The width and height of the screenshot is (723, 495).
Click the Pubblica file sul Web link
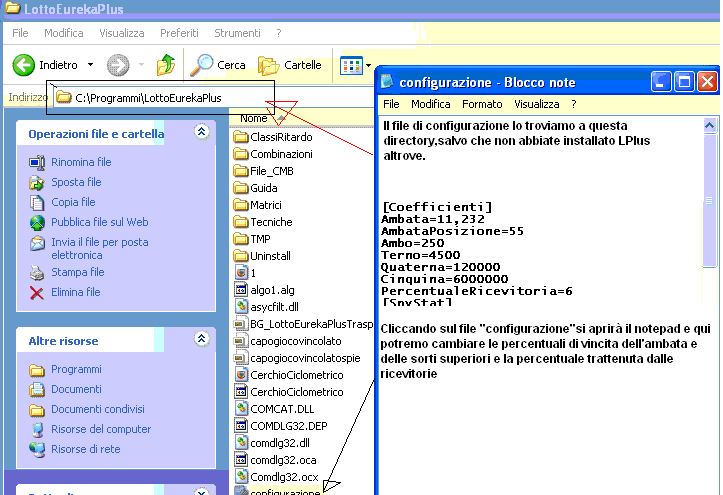pyautogui.click(x=100, y=222)
